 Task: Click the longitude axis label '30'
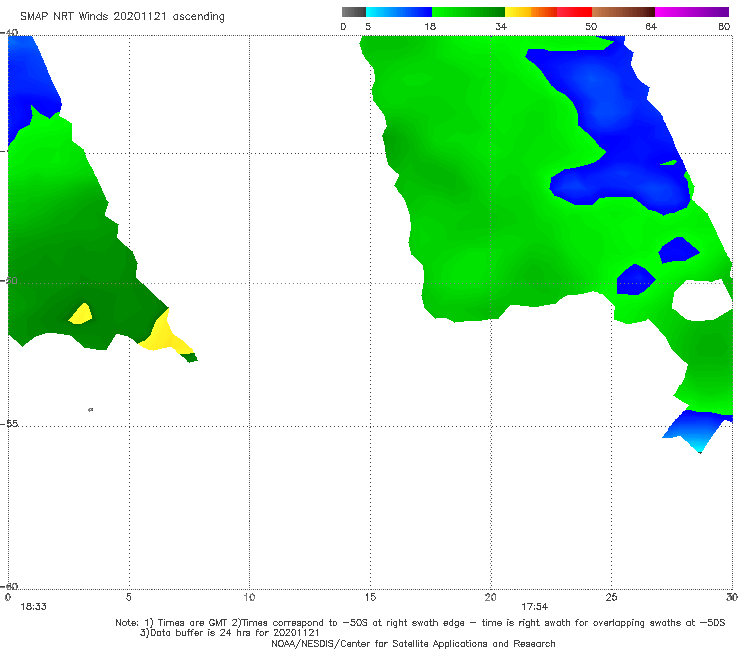point(732,597)
